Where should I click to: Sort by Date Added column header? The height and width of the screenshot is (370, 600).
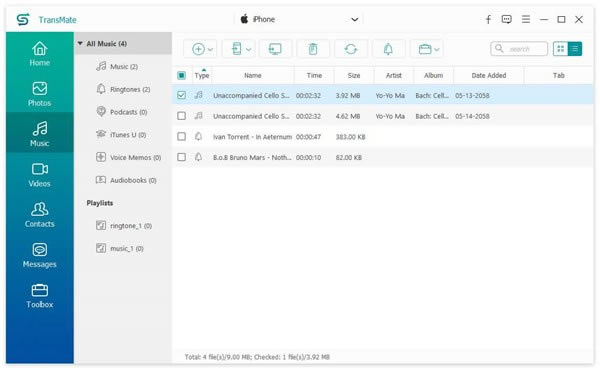489,75
